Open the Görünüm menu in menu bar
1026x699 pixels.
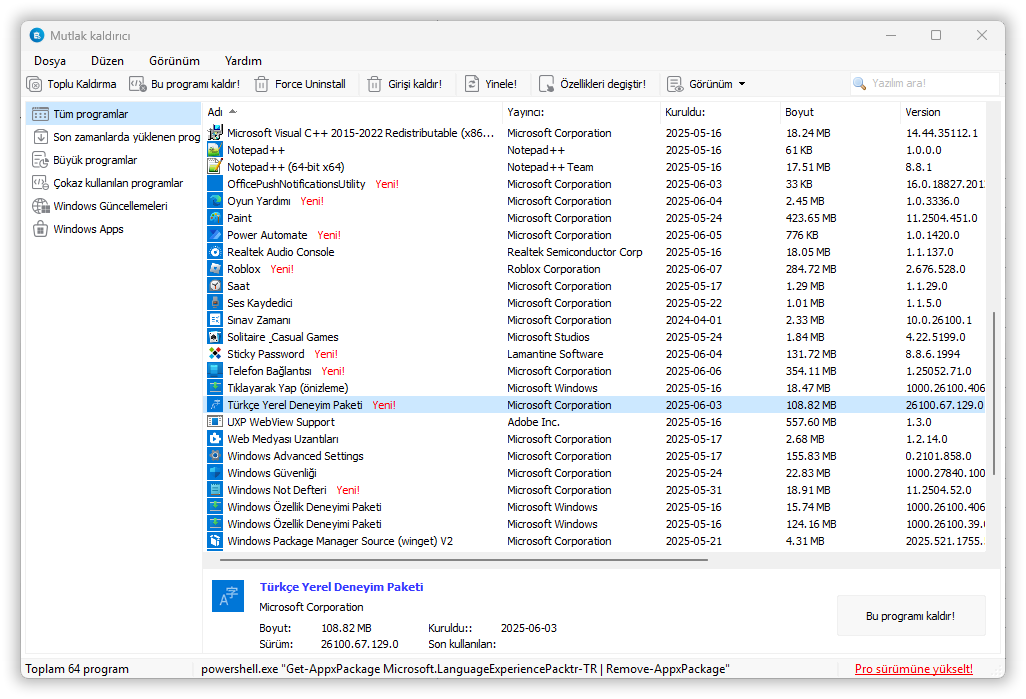pos(174,61)
